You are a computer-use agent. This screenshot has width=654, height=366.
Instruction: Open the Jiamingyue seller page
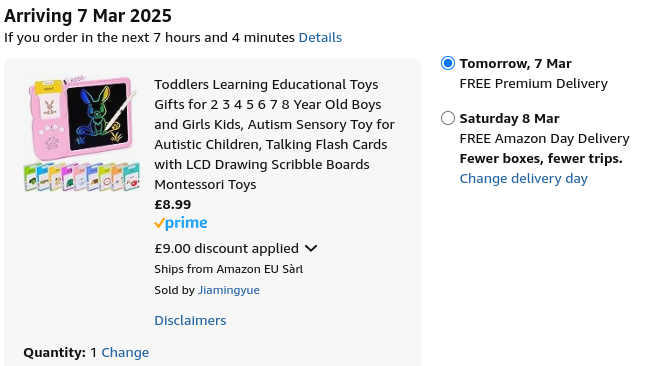click(x=229, y=290)
